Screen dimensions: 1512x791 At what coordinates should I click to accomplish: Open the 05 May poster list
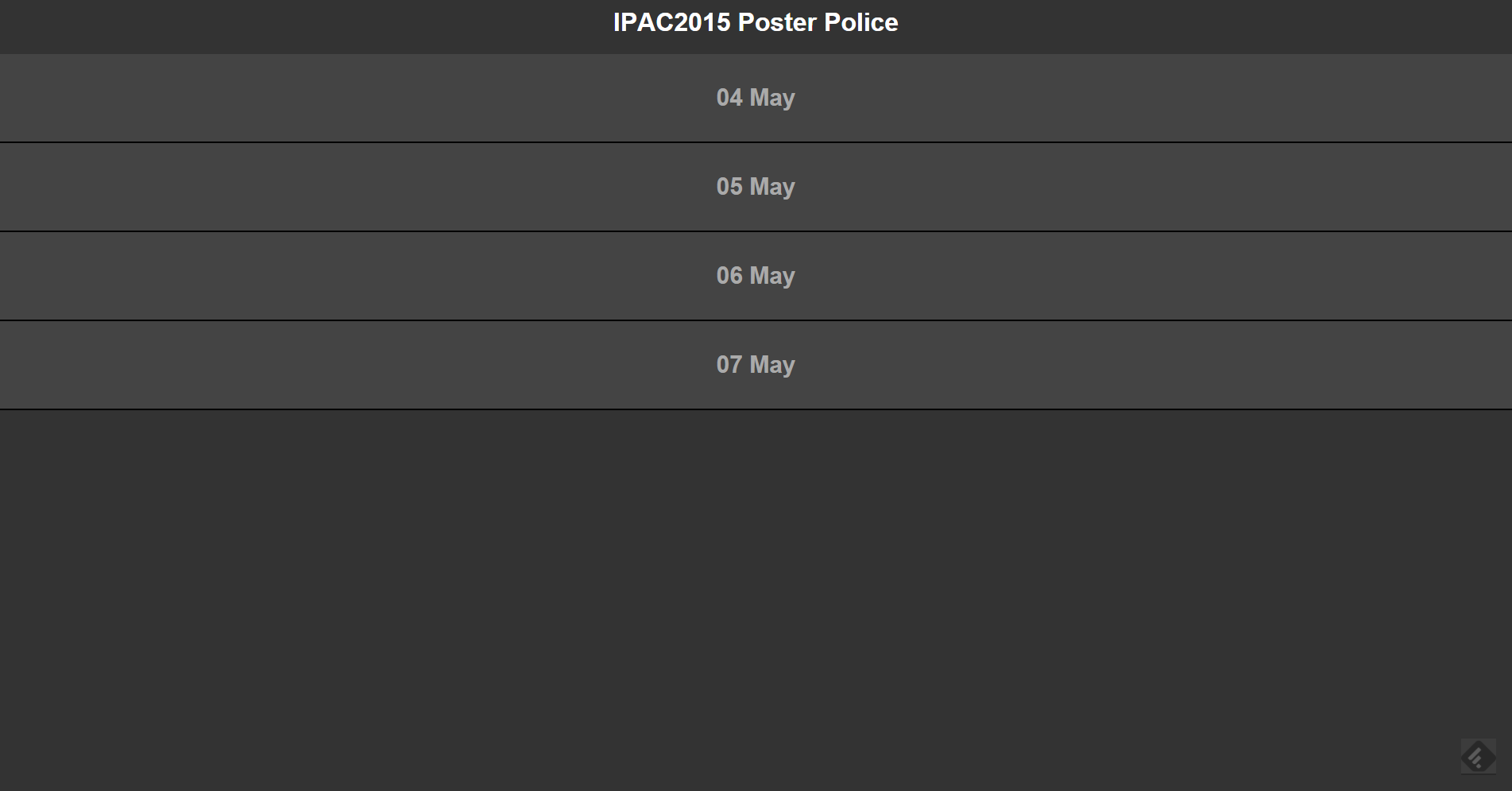coord(756,187)
